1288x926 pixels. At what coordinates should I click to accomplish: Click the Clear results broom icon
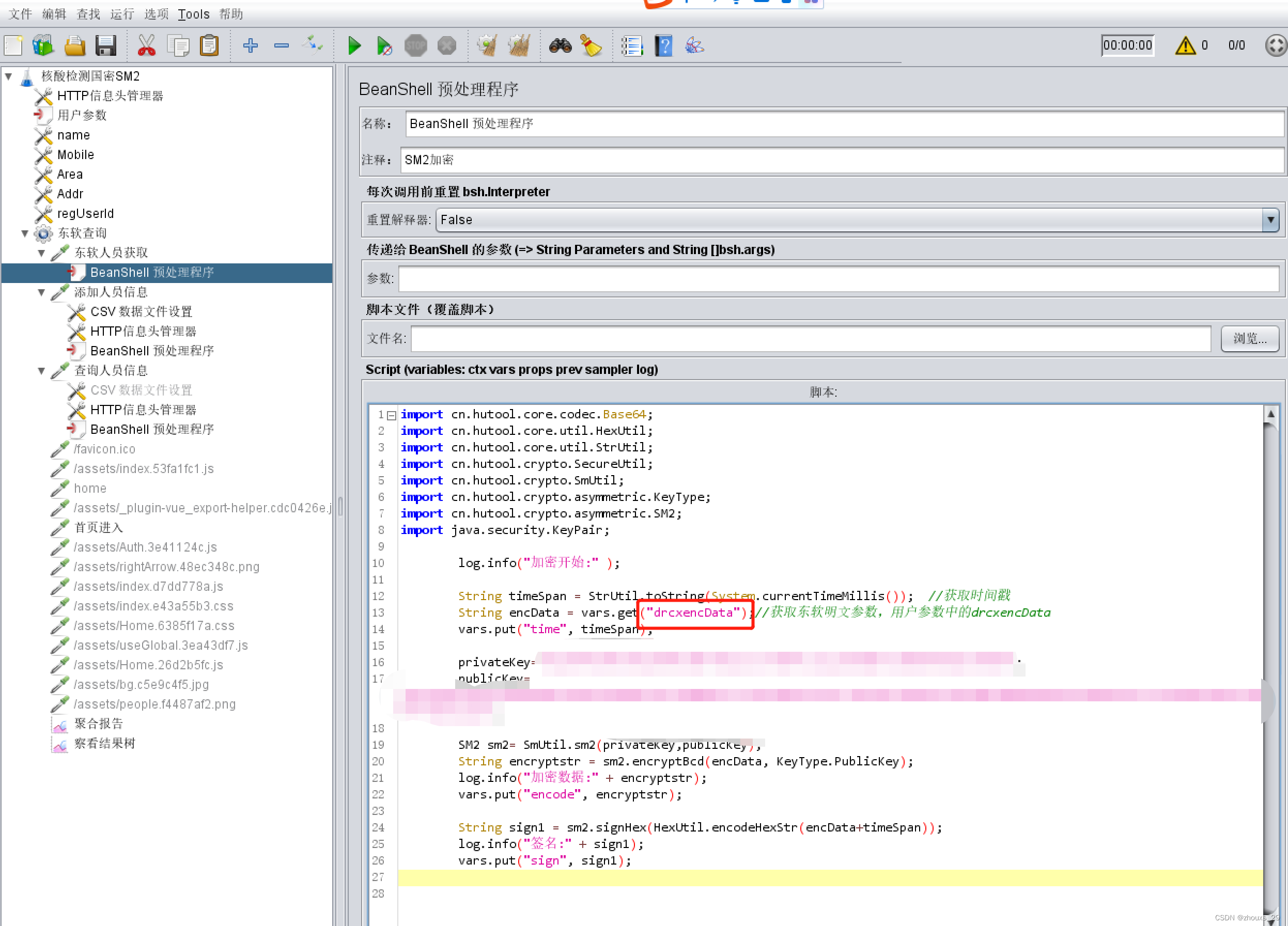487,45
